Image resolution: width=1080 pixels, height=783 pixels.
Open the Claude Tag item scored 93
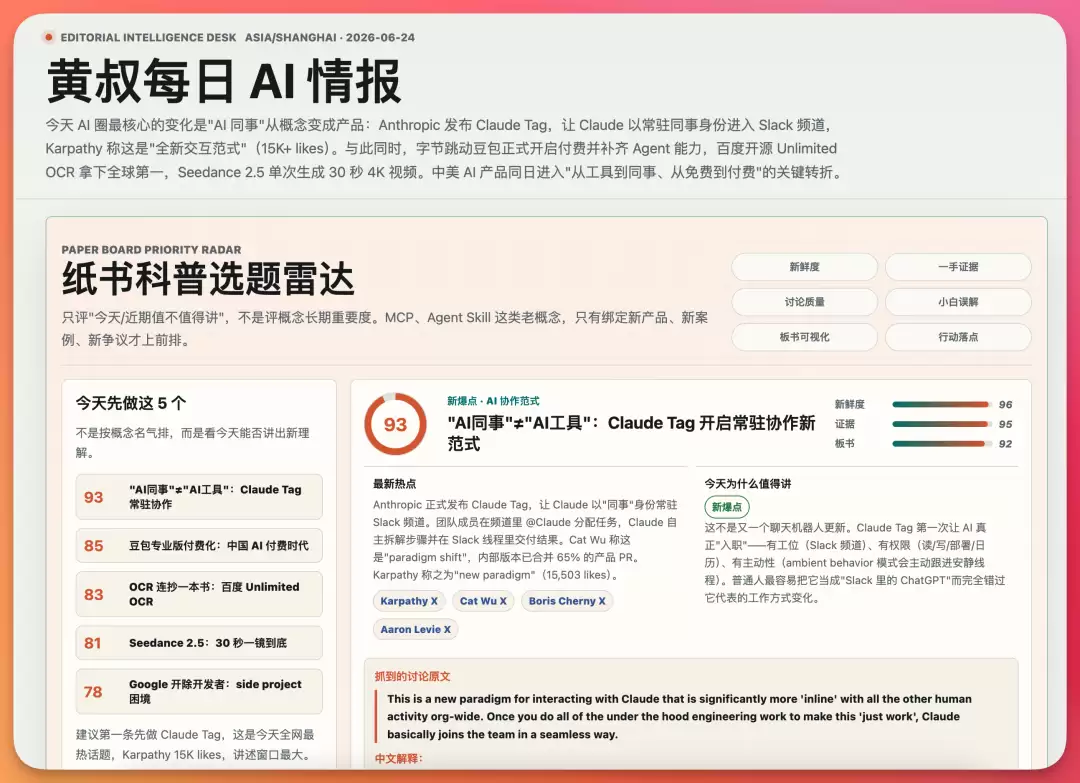(x=199, y=497)
